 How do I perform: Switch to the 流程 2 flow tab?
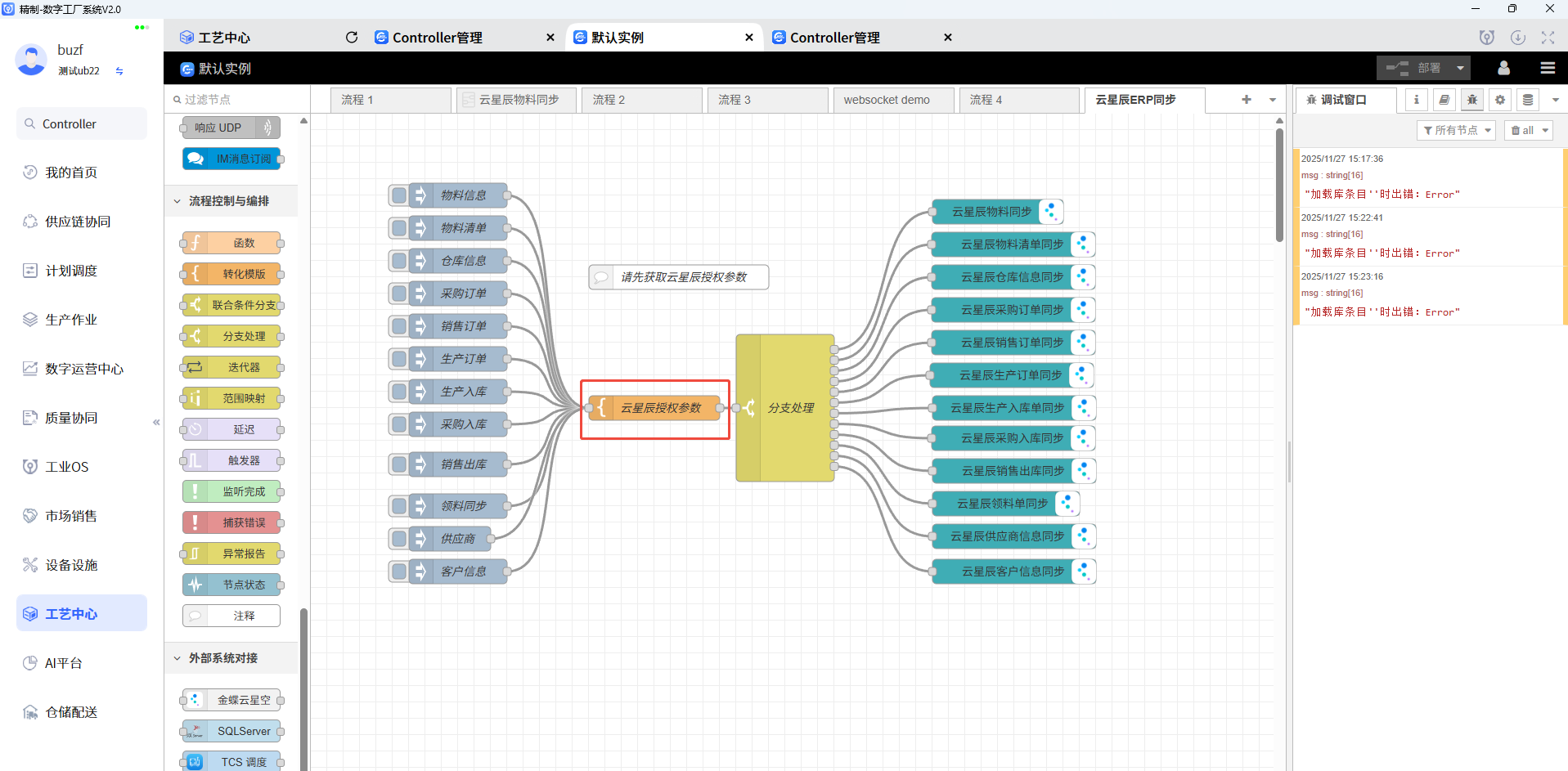pos(609,100)
